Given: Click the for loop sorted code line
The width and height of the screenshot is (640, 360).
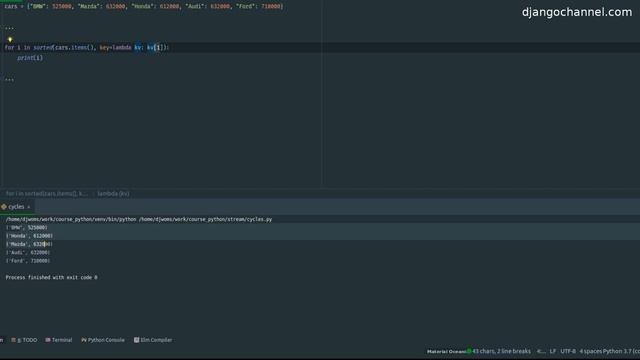Looking at the screenshot, I should (x=87, y=47).
